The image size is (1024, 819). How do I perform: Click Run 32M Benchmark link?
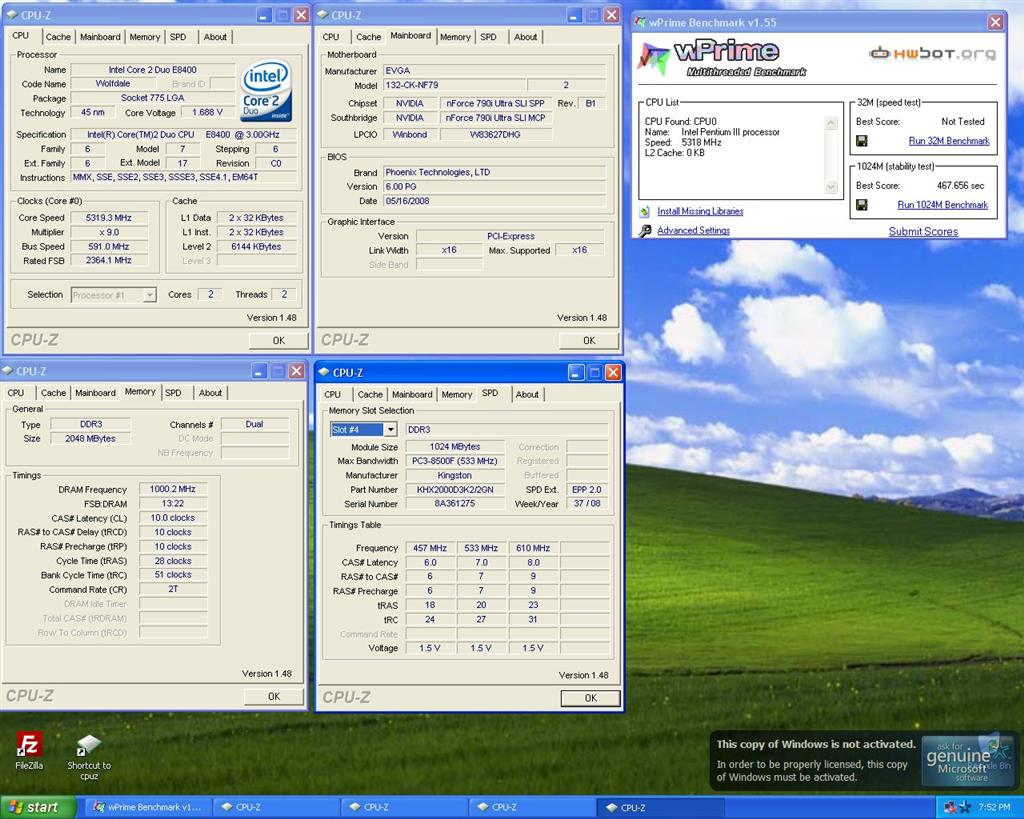(x=949, y=141)
